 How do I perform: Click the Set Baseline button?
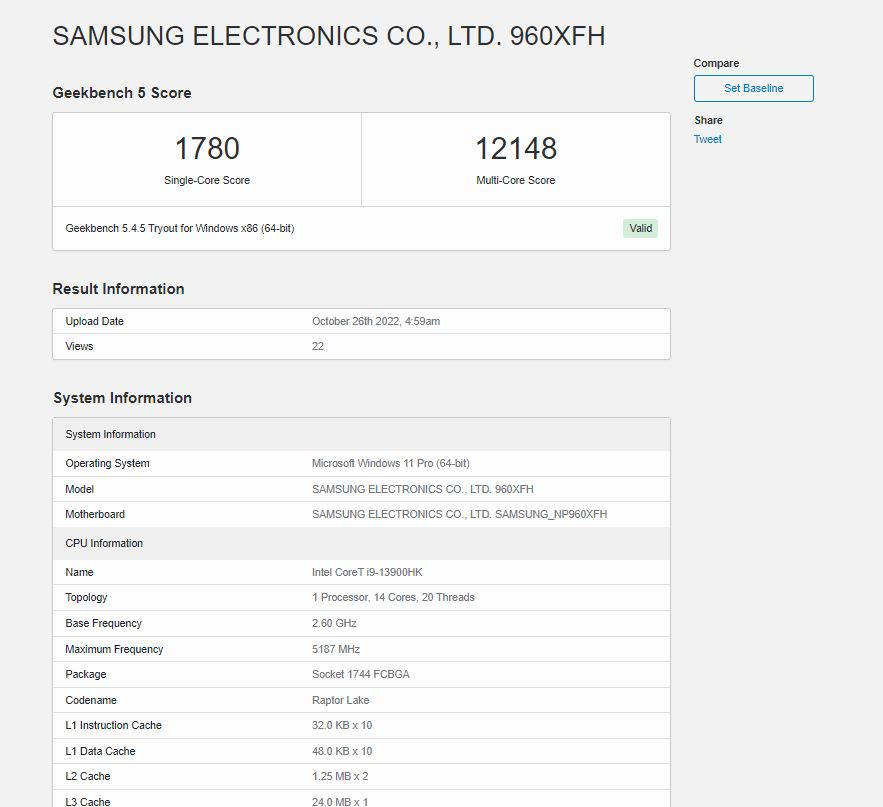point(753,88)
